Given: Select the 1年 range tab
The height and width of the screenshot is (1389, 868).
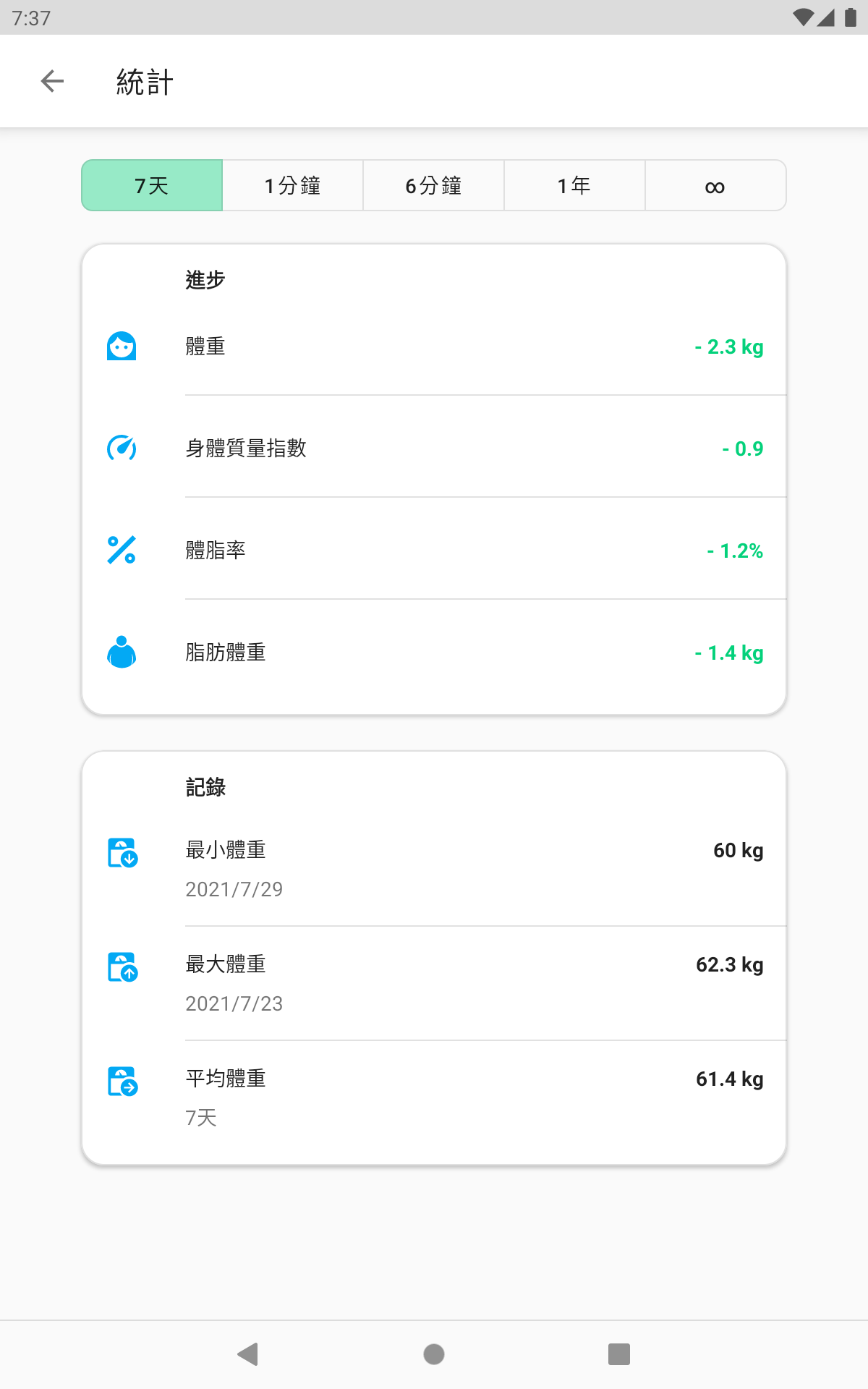Looking at the screenshot, I should 574,186.
